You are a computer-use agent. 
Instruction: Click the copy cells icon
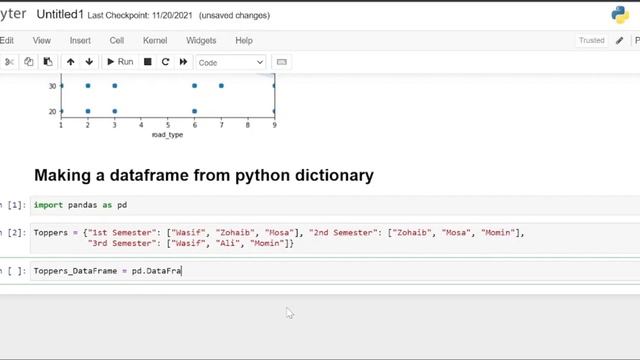click(x=28, y=62)
